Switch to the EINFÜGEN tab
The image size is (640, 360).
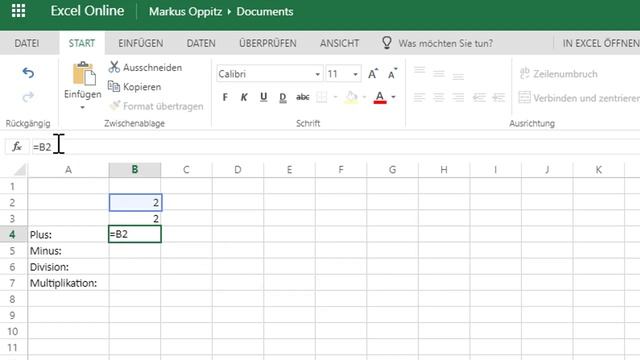(141, 43)
